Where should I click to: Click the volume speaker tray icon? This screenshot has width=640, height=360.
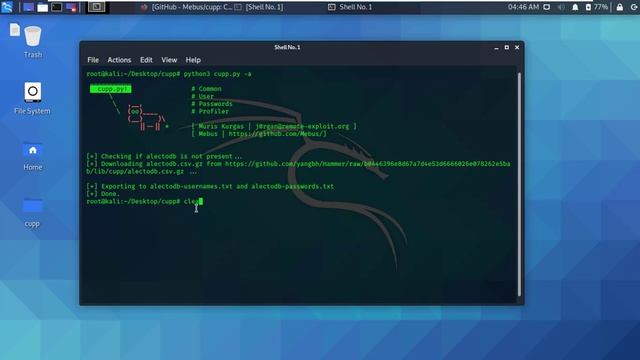[x=561, y=7]
